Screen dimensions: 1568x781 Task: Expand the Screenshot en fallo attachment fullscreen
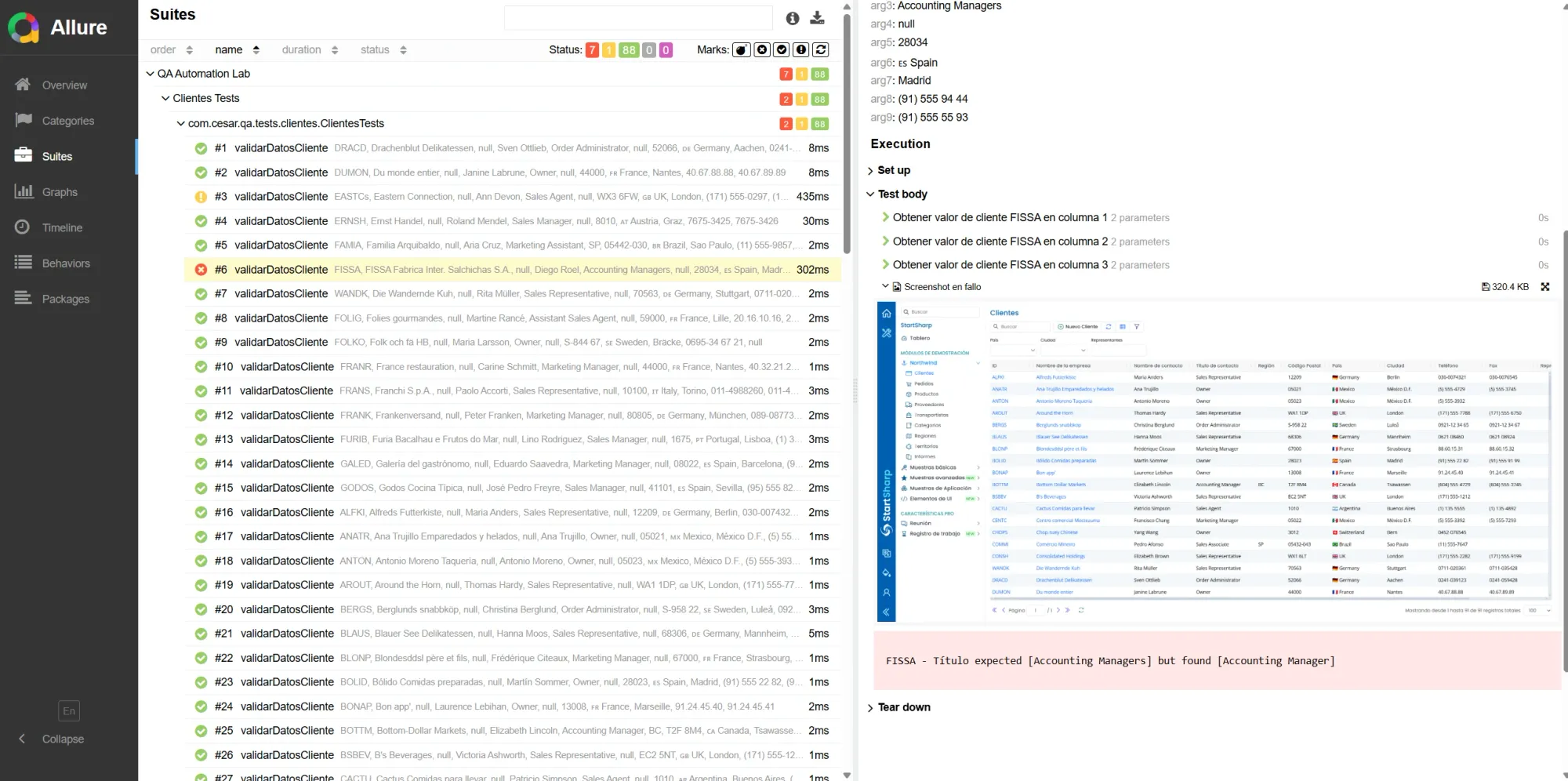point(1544,286)
